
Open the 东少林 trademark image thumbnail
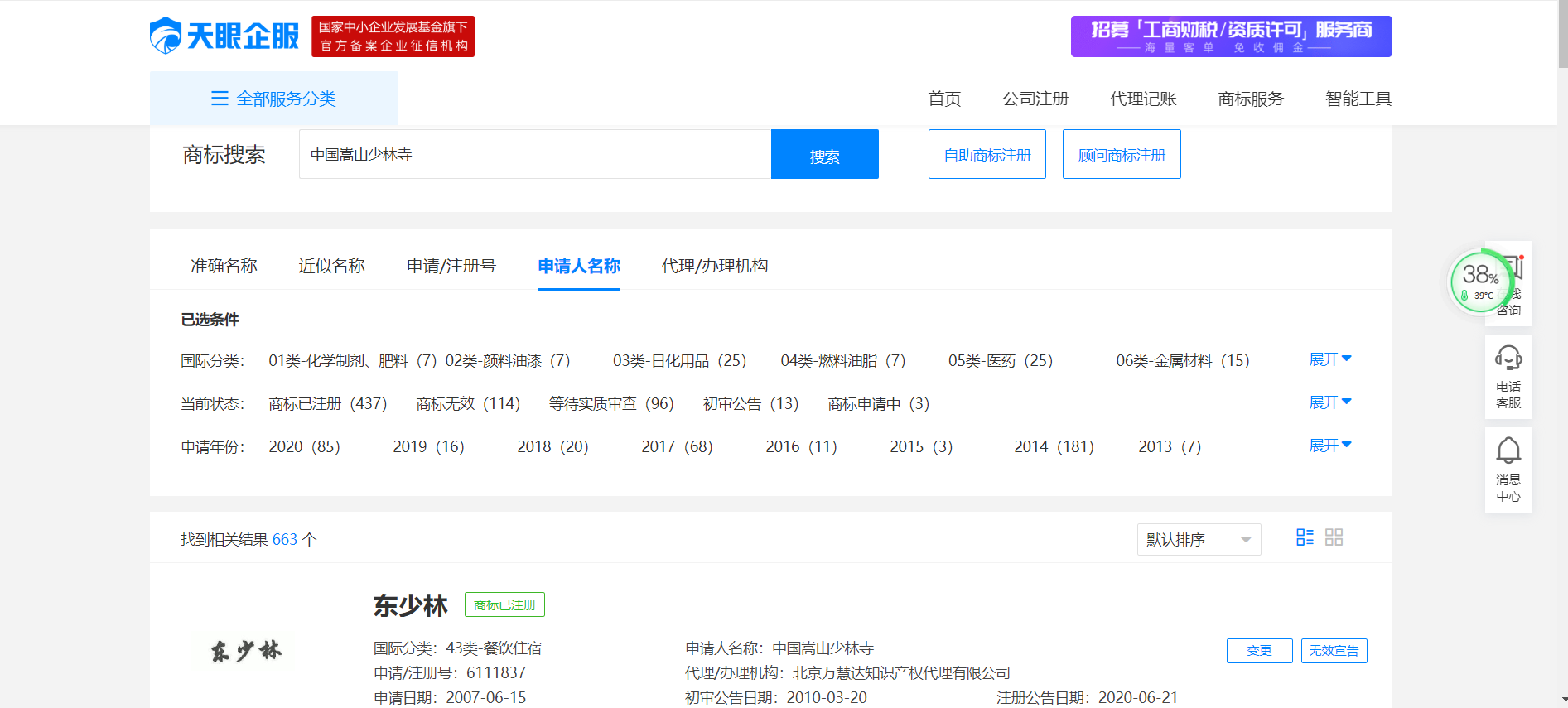246,651
